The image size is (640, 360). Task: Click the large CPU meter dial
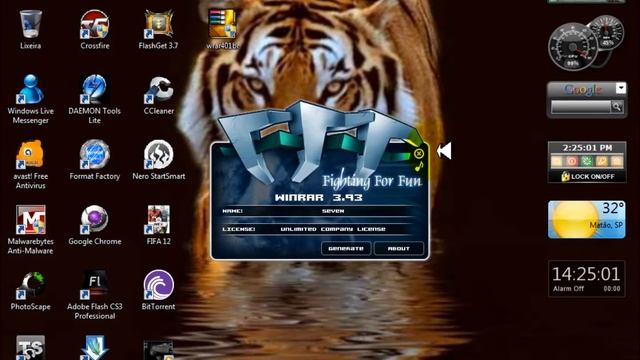(x=573, y=47)
